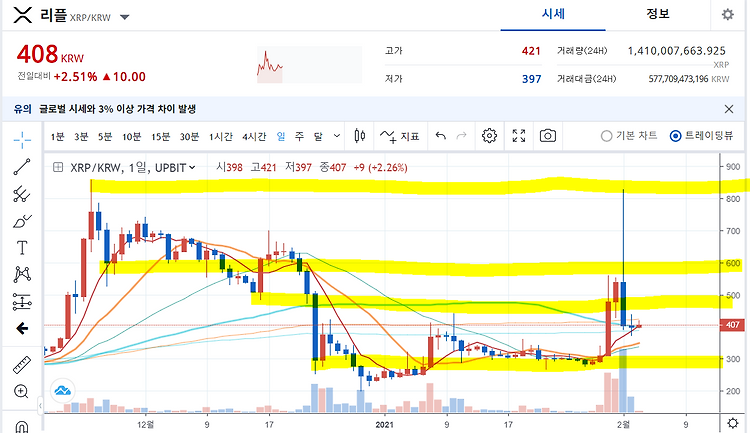The image size is (750, 433).
Task: Click the Ripple XRP logo
Action: (x=22, y=15)
